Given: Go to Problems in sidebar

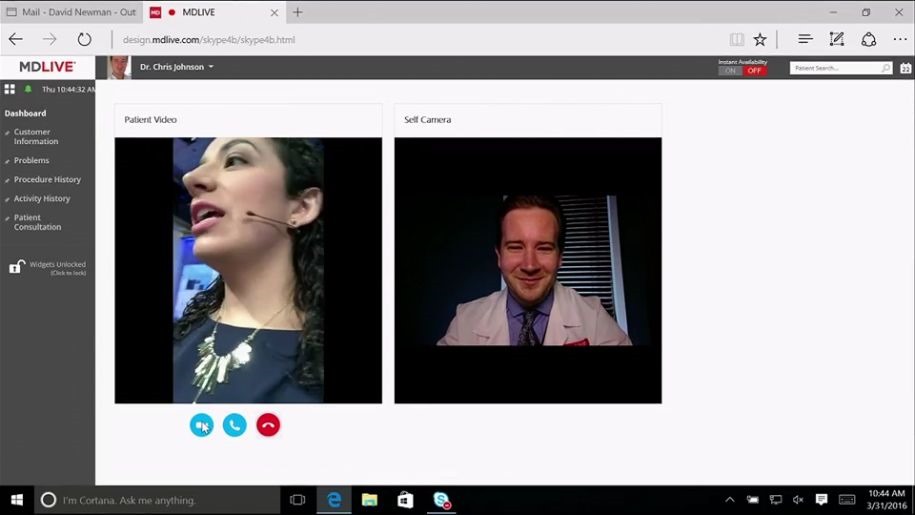Looking at the screenshot, I should pyautogui.click(x=32, y=160).
